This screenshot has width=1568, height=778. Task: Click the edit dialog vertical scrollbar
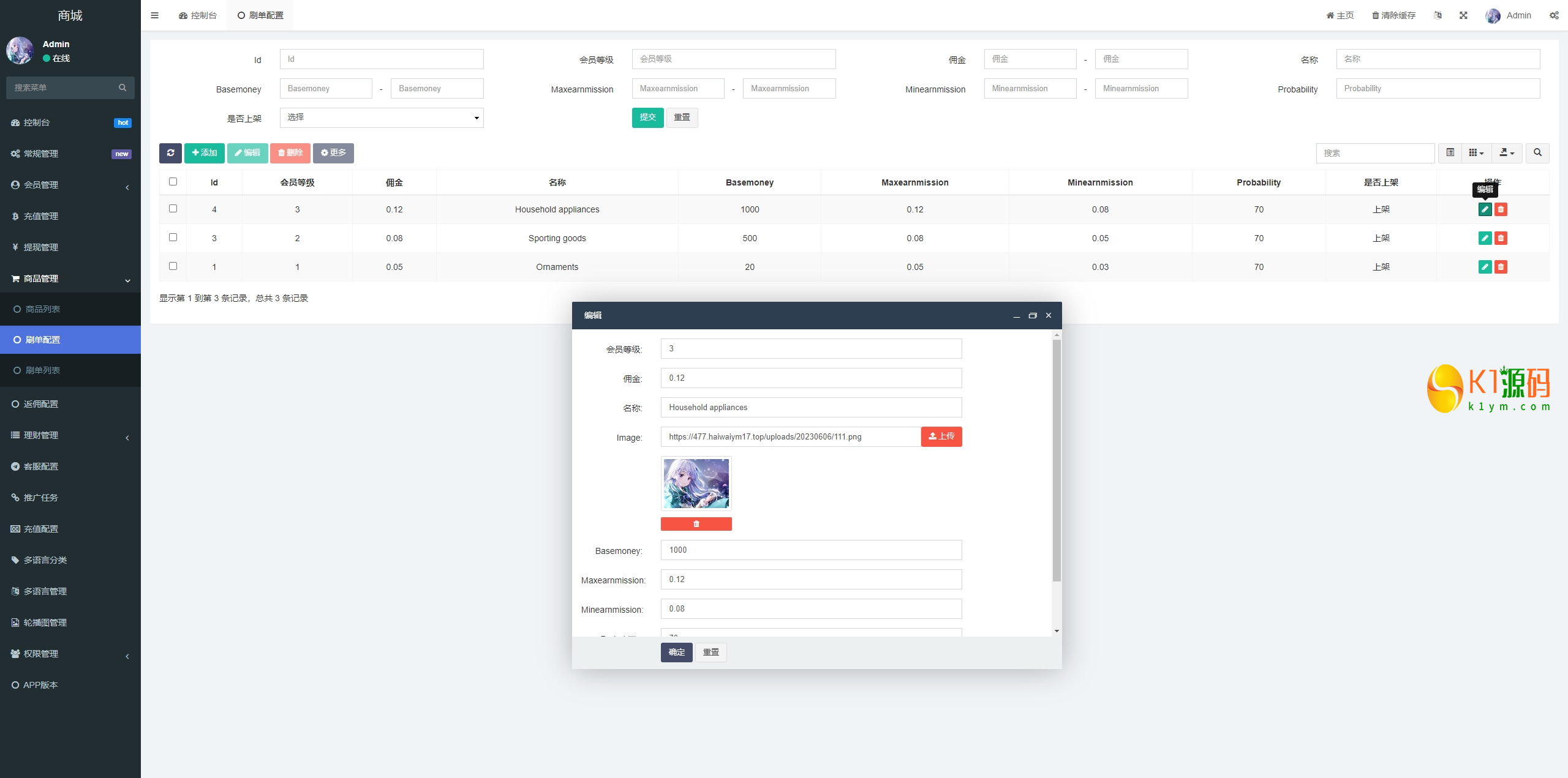click(1057, 459)
